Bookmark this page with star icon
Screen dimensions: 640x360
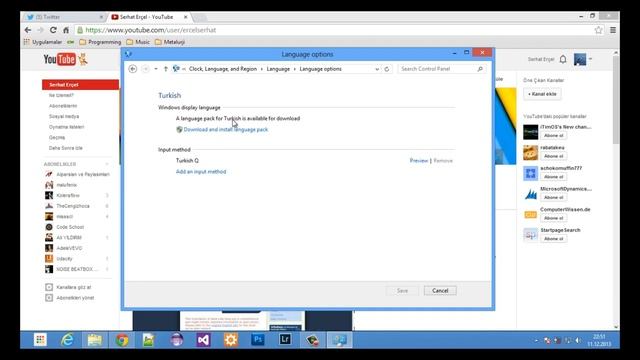tap(598, 30)
